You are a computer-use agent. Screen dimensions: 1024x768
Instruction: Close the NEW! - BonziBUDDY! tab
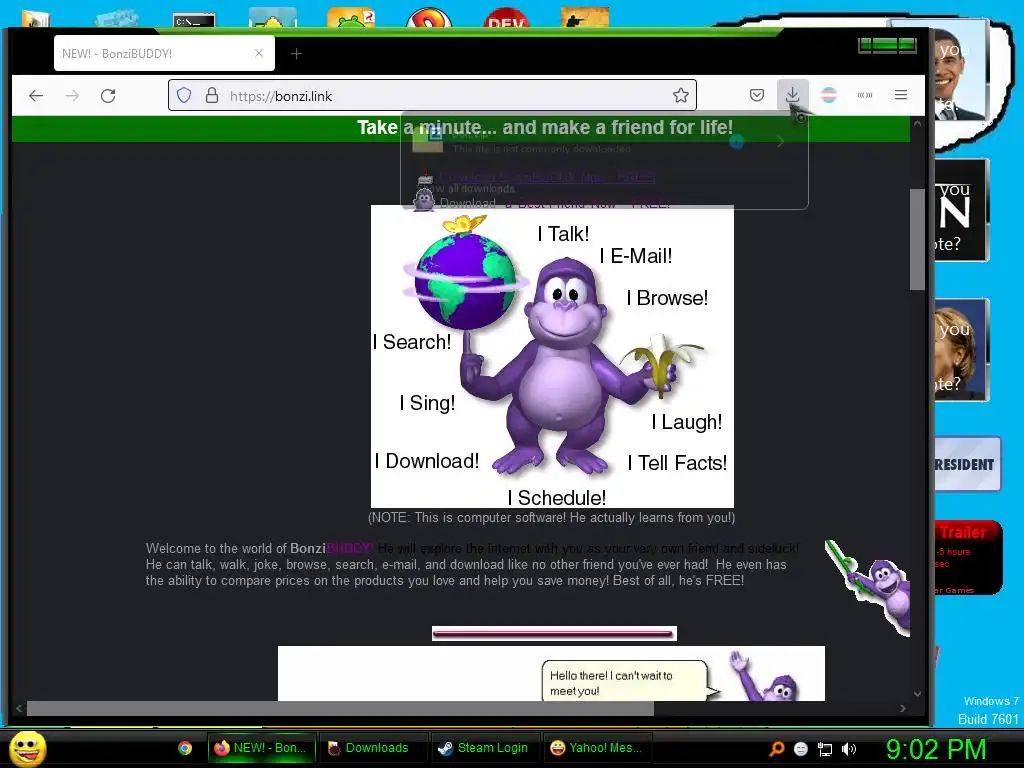coord(259,54)
